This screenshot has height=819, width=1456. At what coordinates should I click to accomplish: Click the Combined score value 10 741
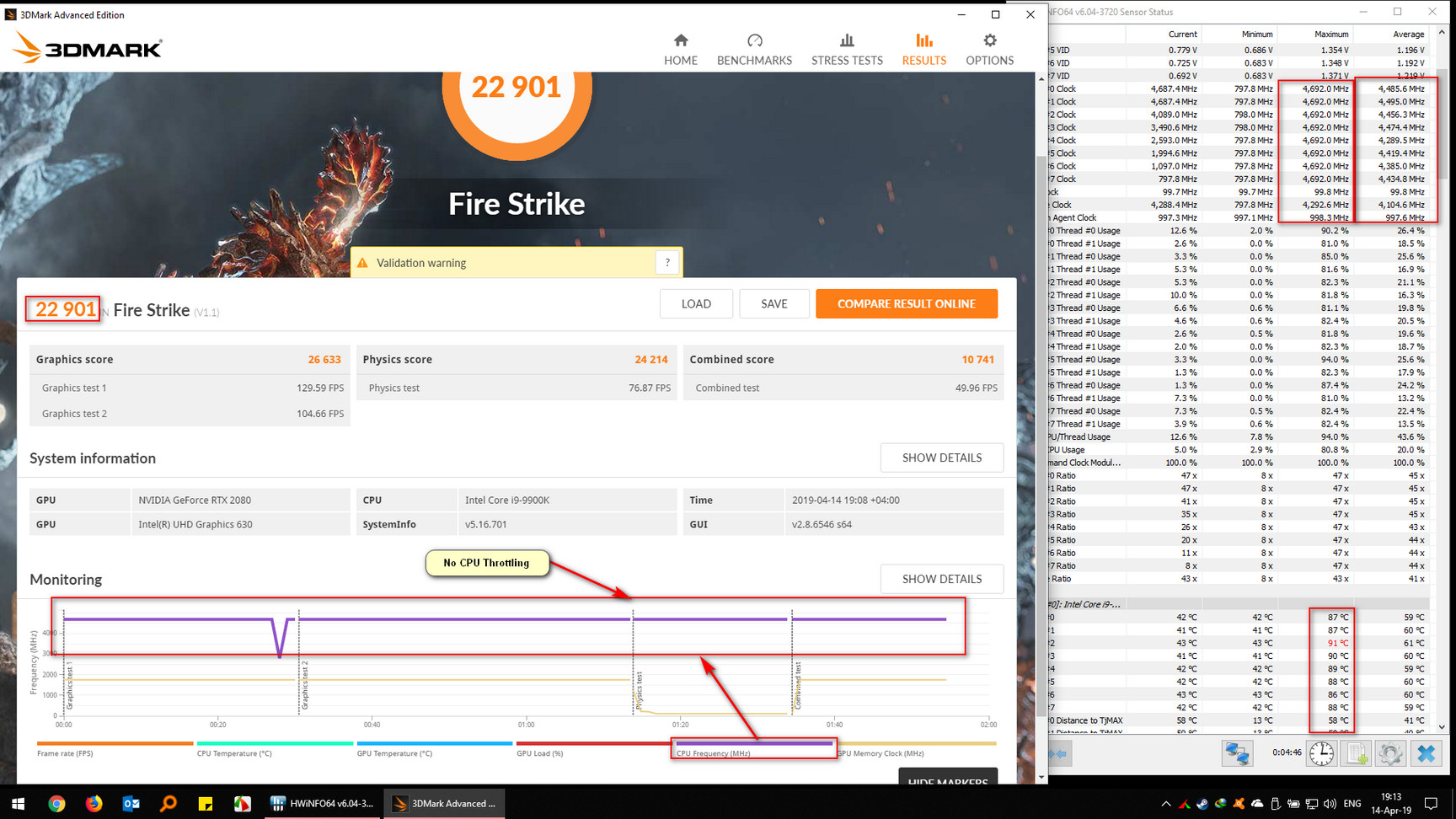(x=977, y=359)
